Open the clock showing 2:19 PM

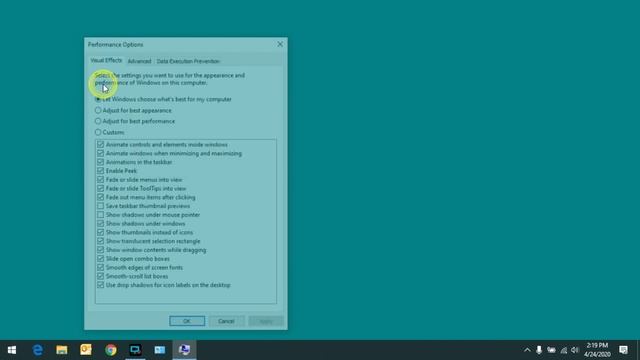[x=597, y=350]
